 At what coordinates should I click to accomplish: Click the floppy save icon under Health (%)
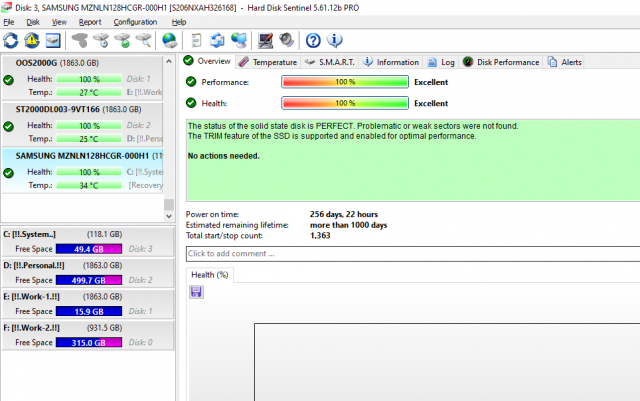click(196, 291)
